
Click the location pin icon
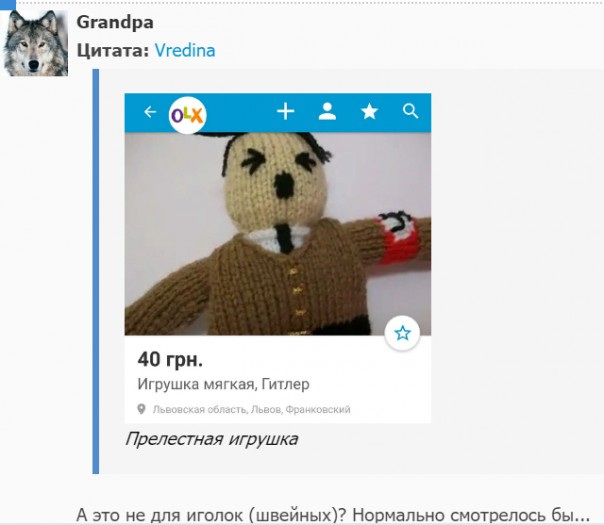pyautogui.click(x=141, y=409)
